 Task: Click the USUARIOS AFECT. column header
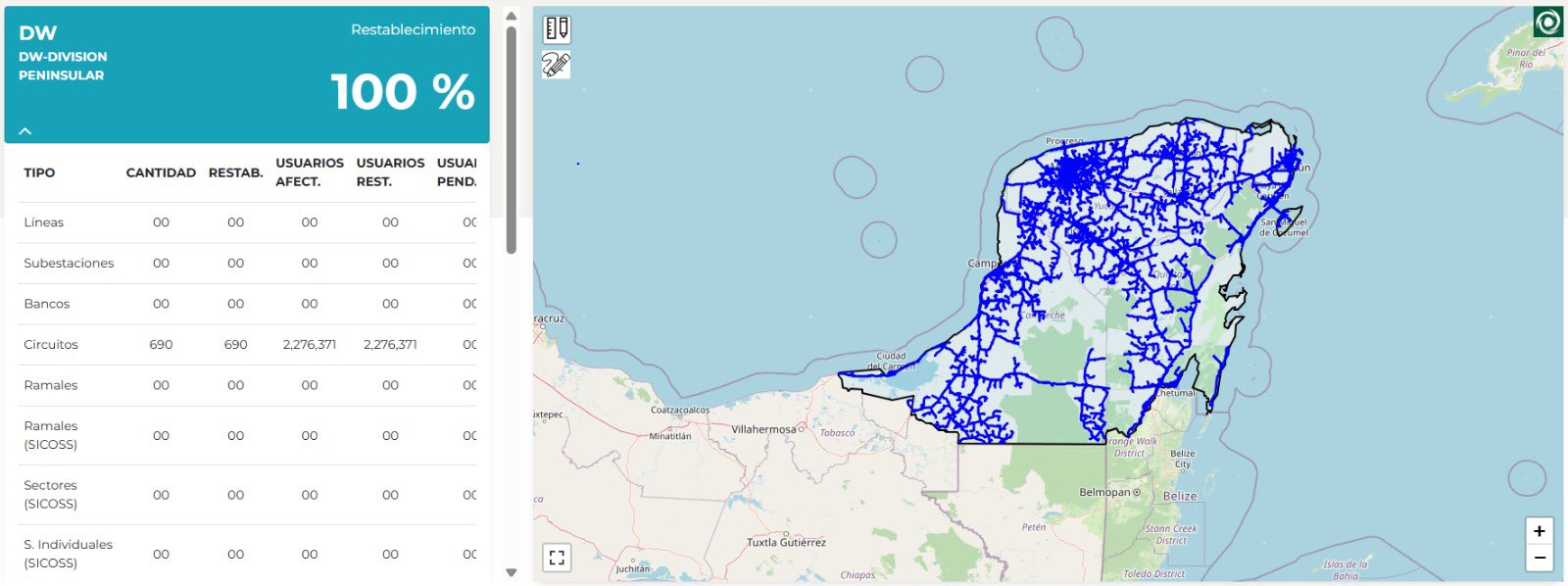coord(309,172)
